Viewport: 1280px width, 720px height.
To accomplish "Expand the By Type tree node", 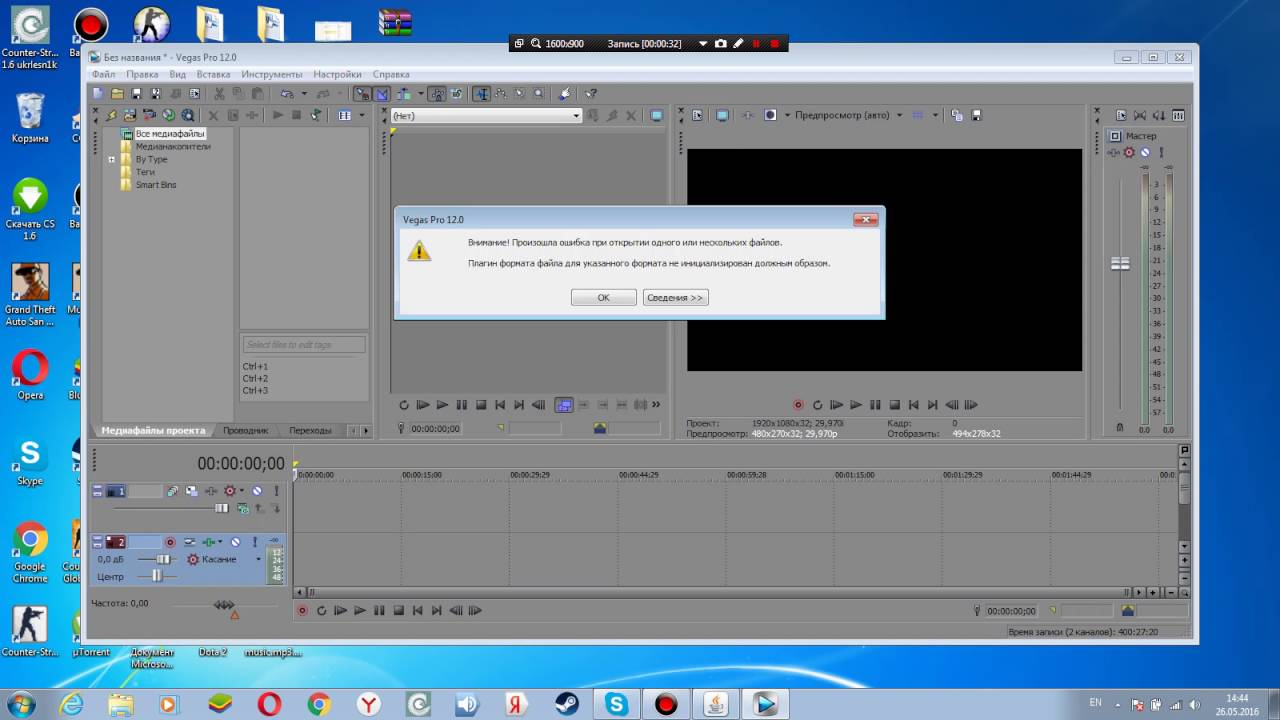I will (112, 159).
